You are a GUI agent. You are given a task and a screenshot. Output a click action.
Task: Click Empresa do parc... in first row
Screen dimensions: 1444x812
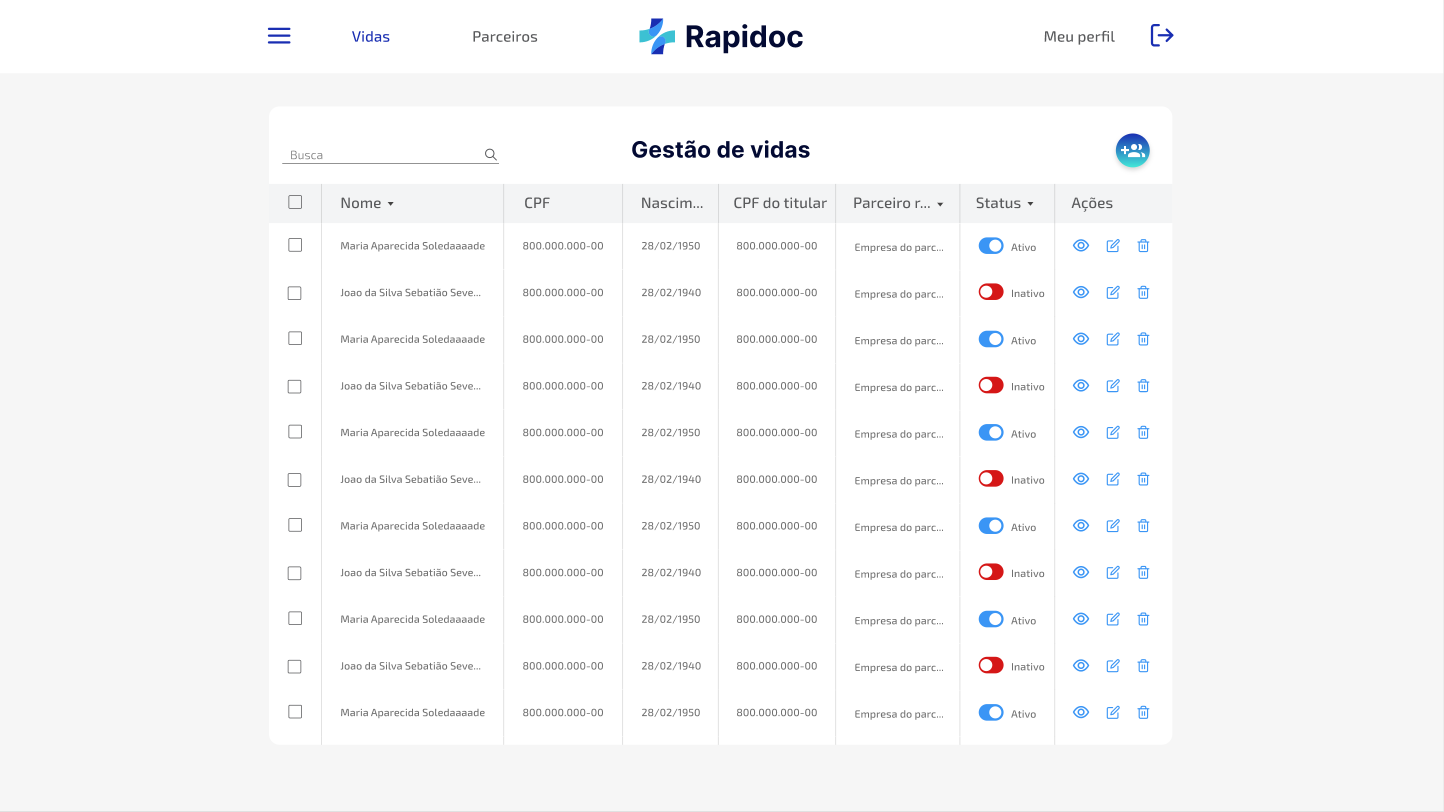tap(899, 247)
